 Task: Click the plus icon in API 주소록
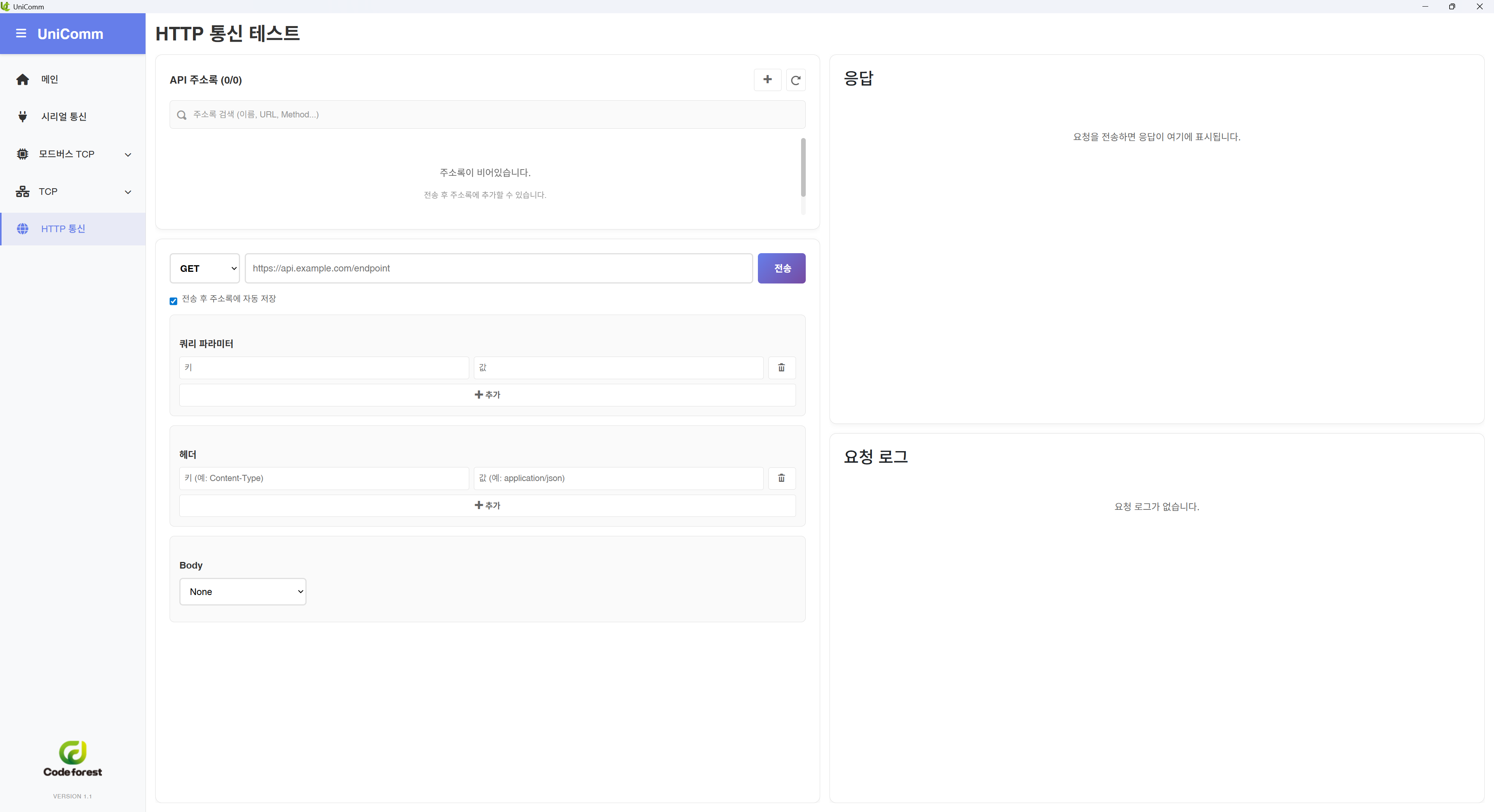(767, 80)
